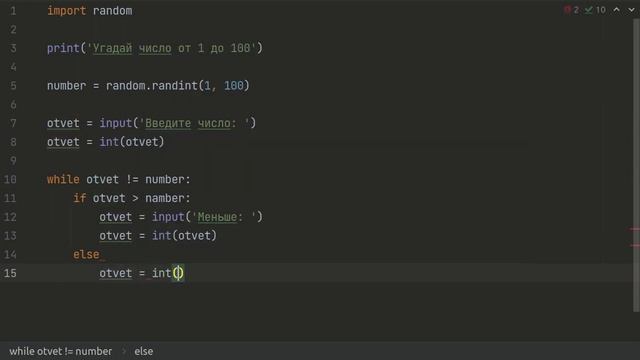Go to previous highlighted error arrow

616,10
